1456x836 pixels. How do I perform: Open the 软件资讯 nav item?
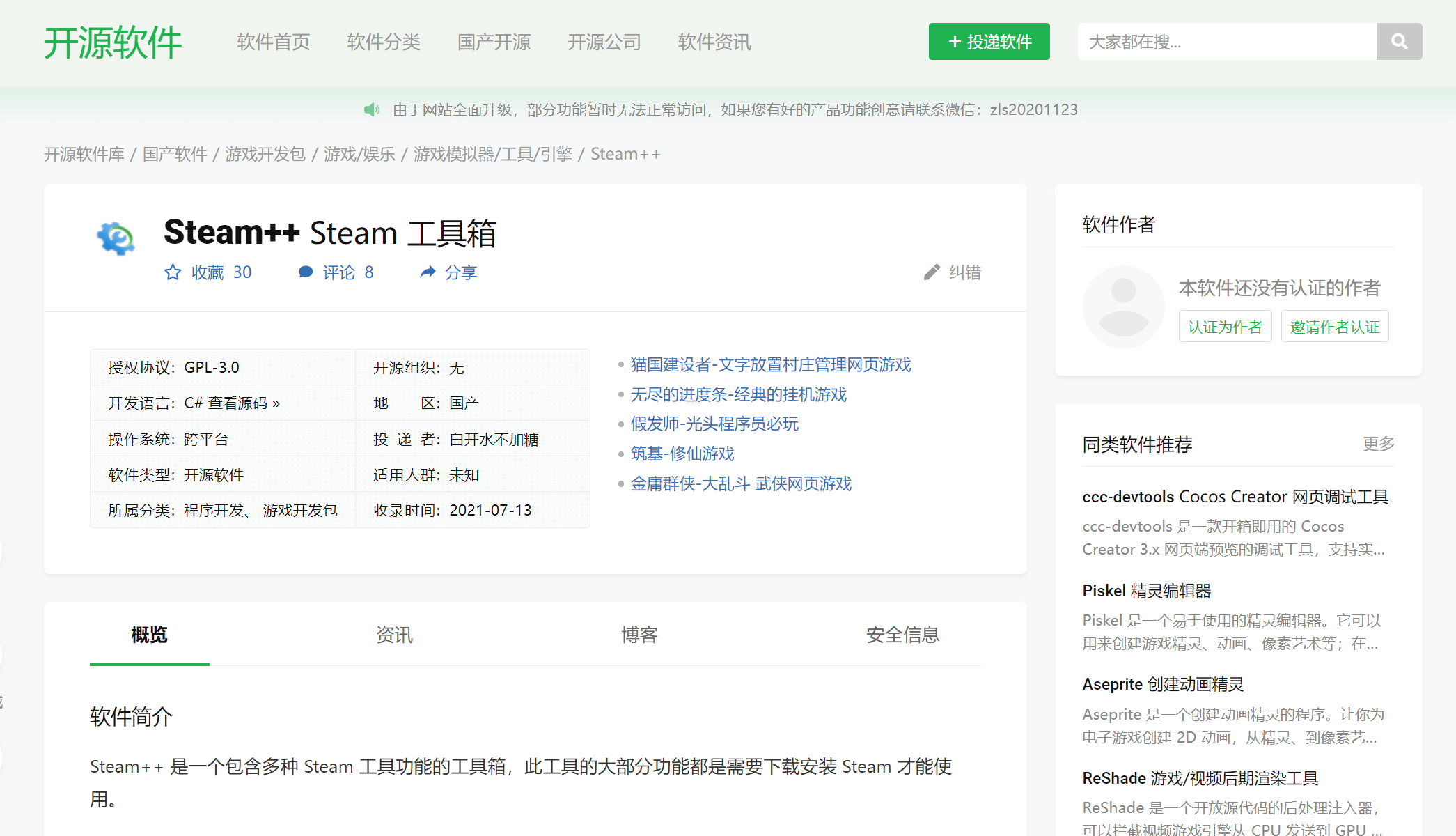(x=714, y=42)
